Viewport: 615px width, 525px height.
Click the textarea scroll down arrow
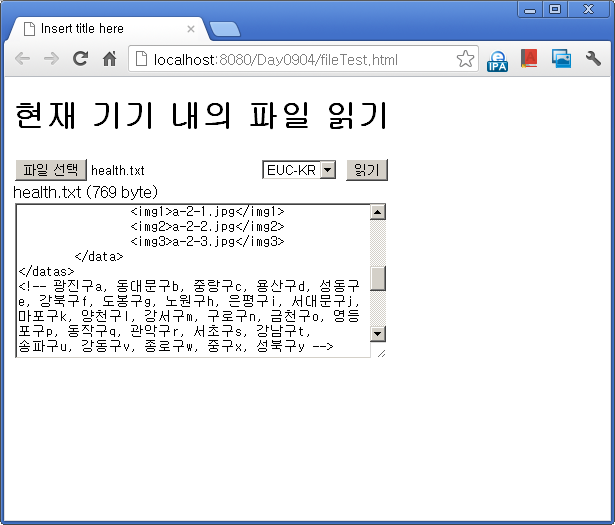click(x=378, y=334)
